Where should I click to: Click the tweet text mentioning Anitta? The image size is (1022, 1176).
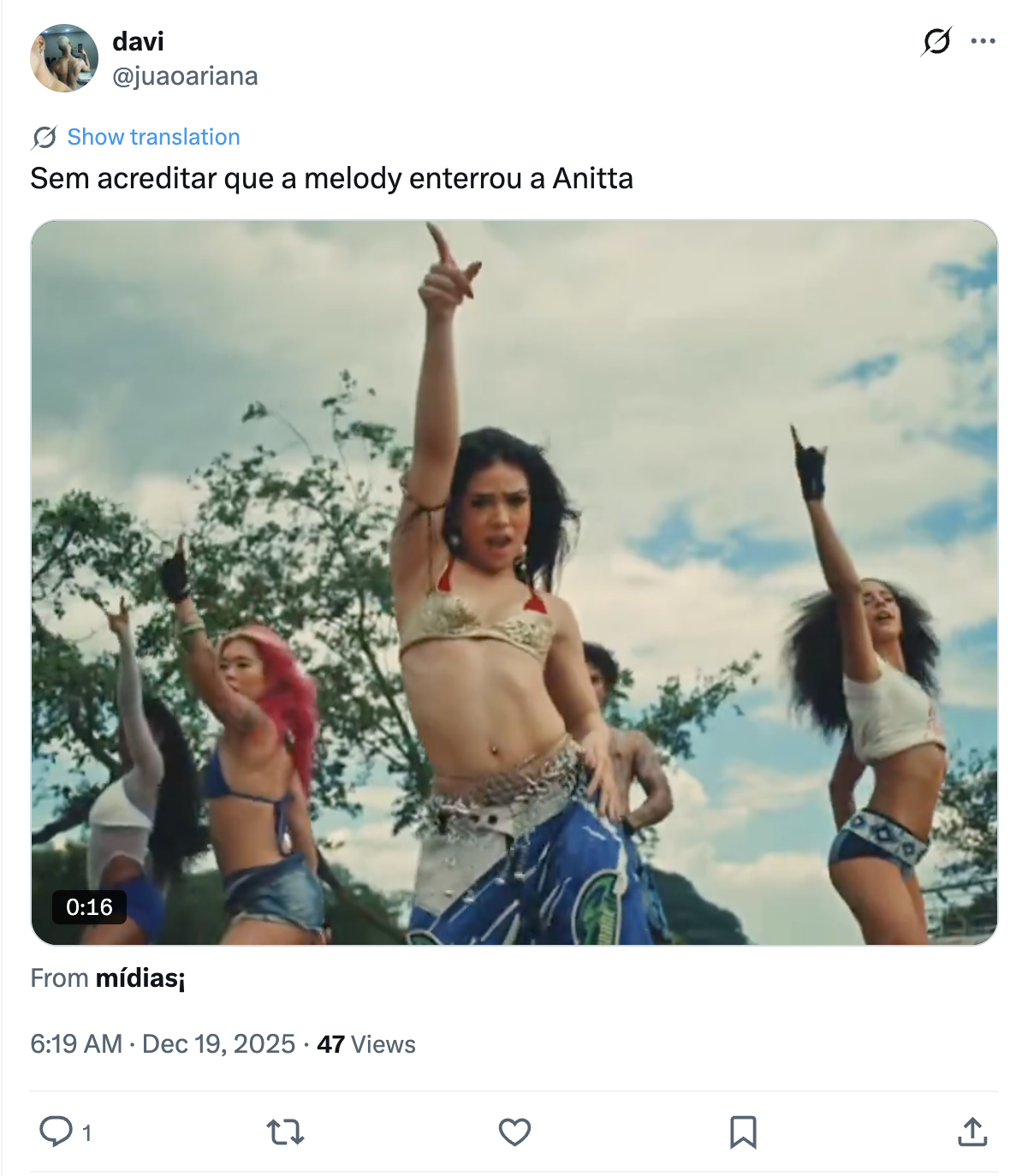[331, 178]
